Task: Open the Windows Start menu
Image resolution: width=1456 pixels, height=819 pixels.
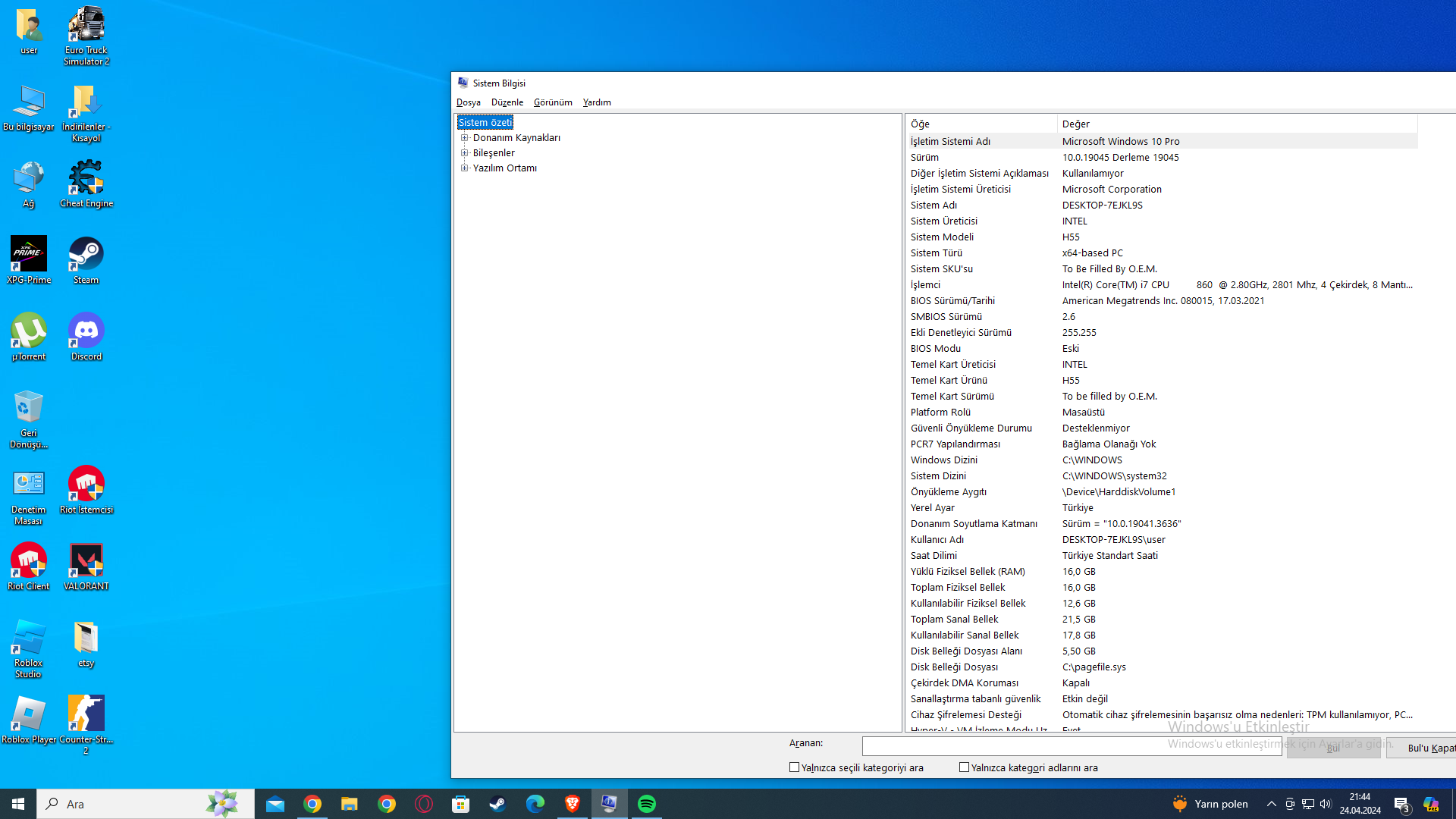Action: (18, 804)
